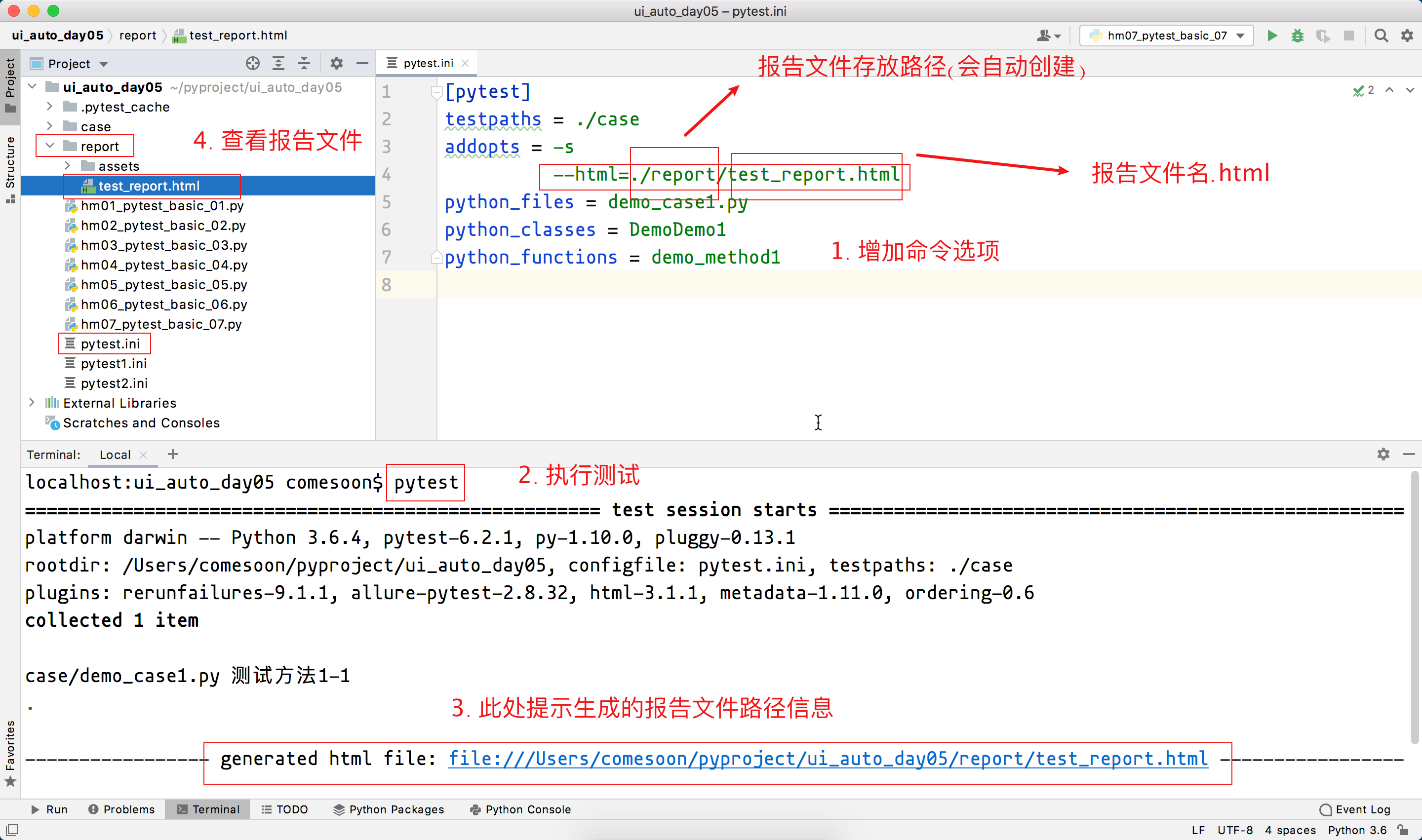Click Collapse All icon in Project panel

pos(304,63)
